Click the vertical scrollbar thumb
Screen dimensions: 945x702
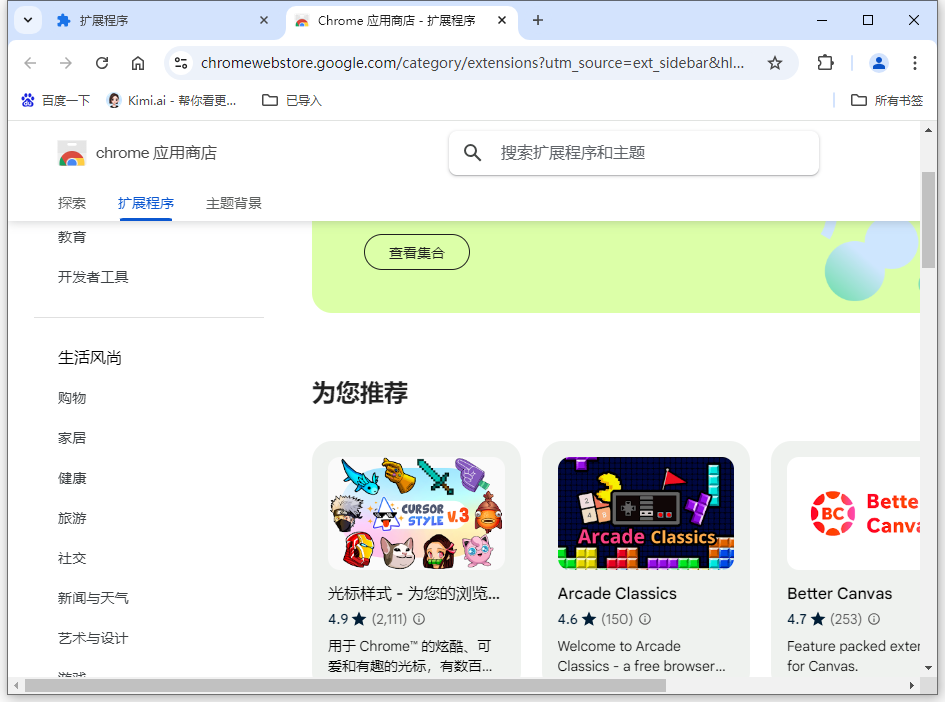point(928,220)
